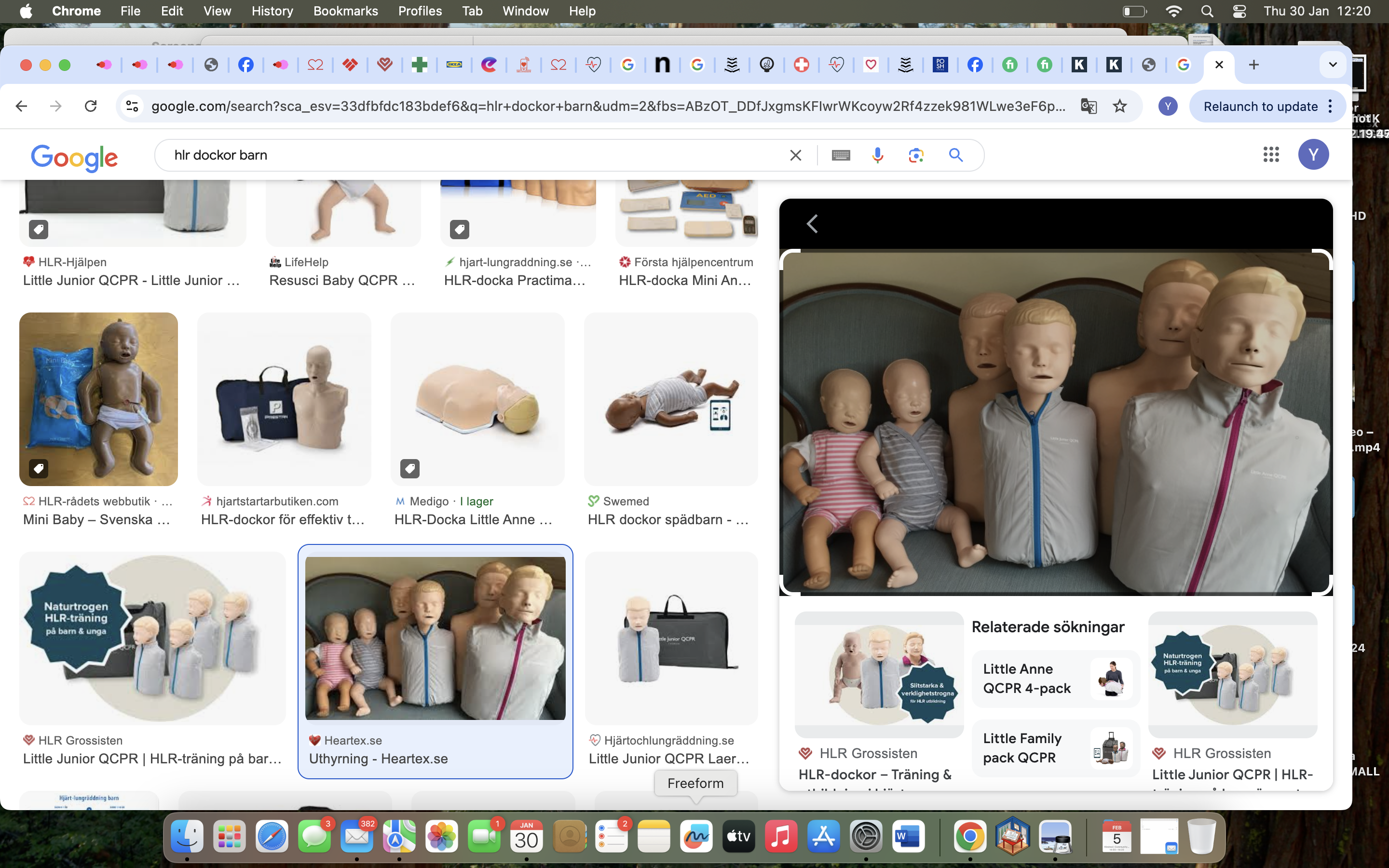Click the search by image camera icon
Screen dimensions: 1389x868
(x=916, y=155)
